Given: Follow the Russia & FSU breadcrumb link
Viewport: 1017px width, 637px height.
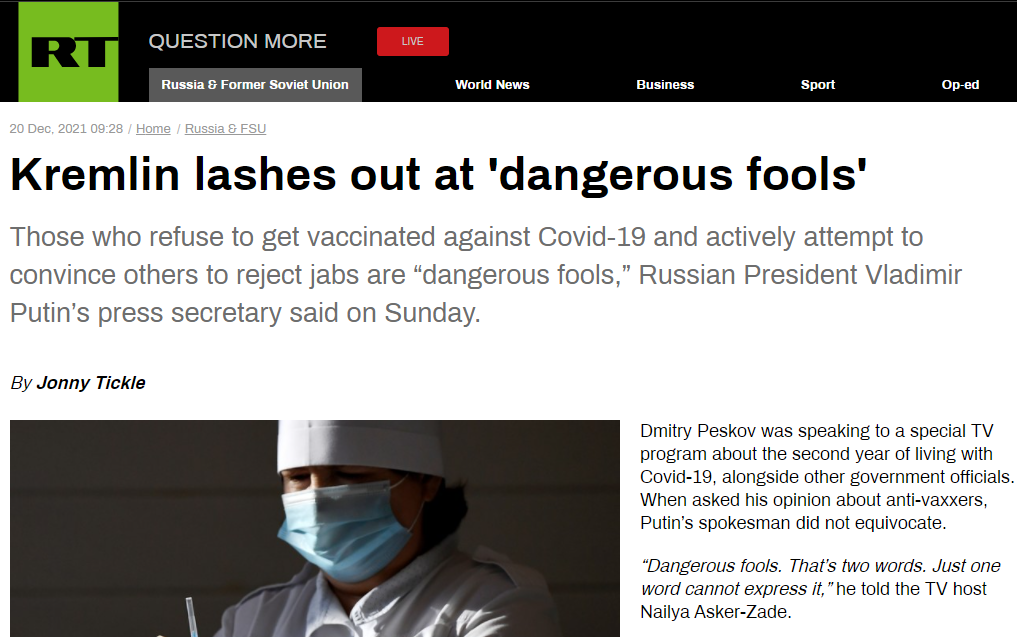Looking at the screenshot, I should coord(225,128).
